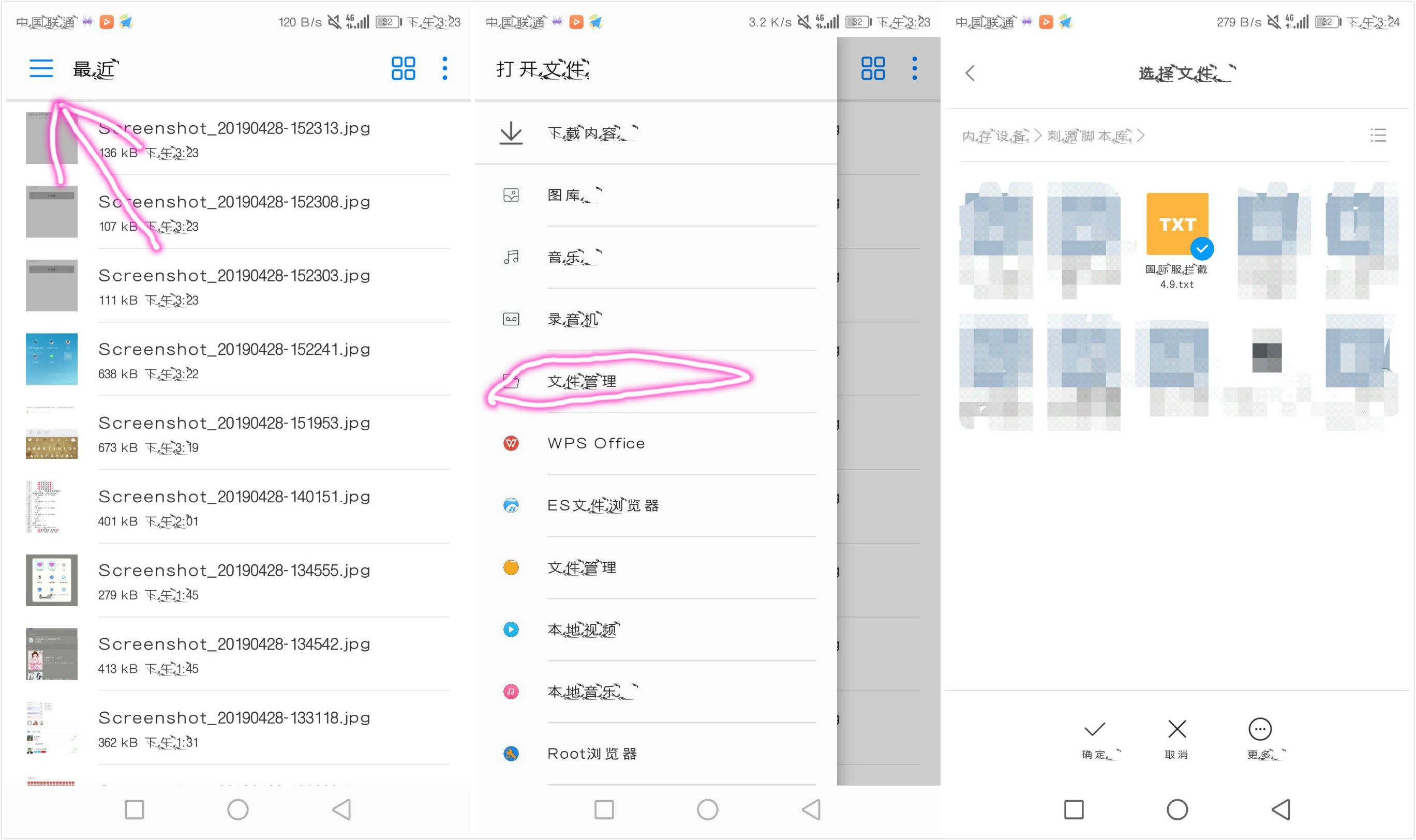Image resolution: width=1416 pixels, height=840 pixels.
Task: Tap the ES文件浏览器 app icon
Action: 511,505
